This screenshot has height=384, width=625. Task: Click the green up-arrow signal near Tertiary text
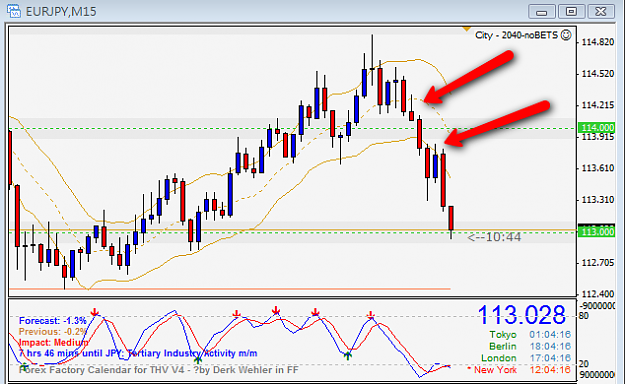point(198,360)
